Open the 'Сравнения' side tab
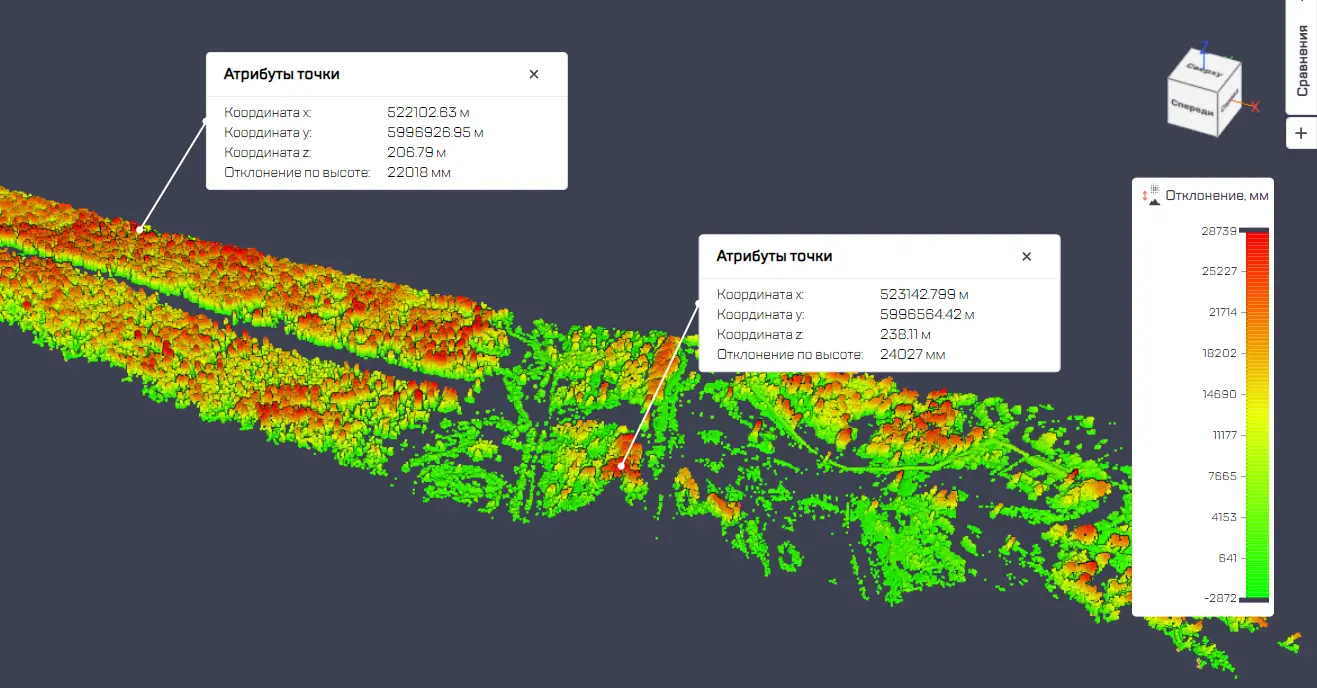Viewport: 1317px width, 688px height. click(x=1302, y=60)
